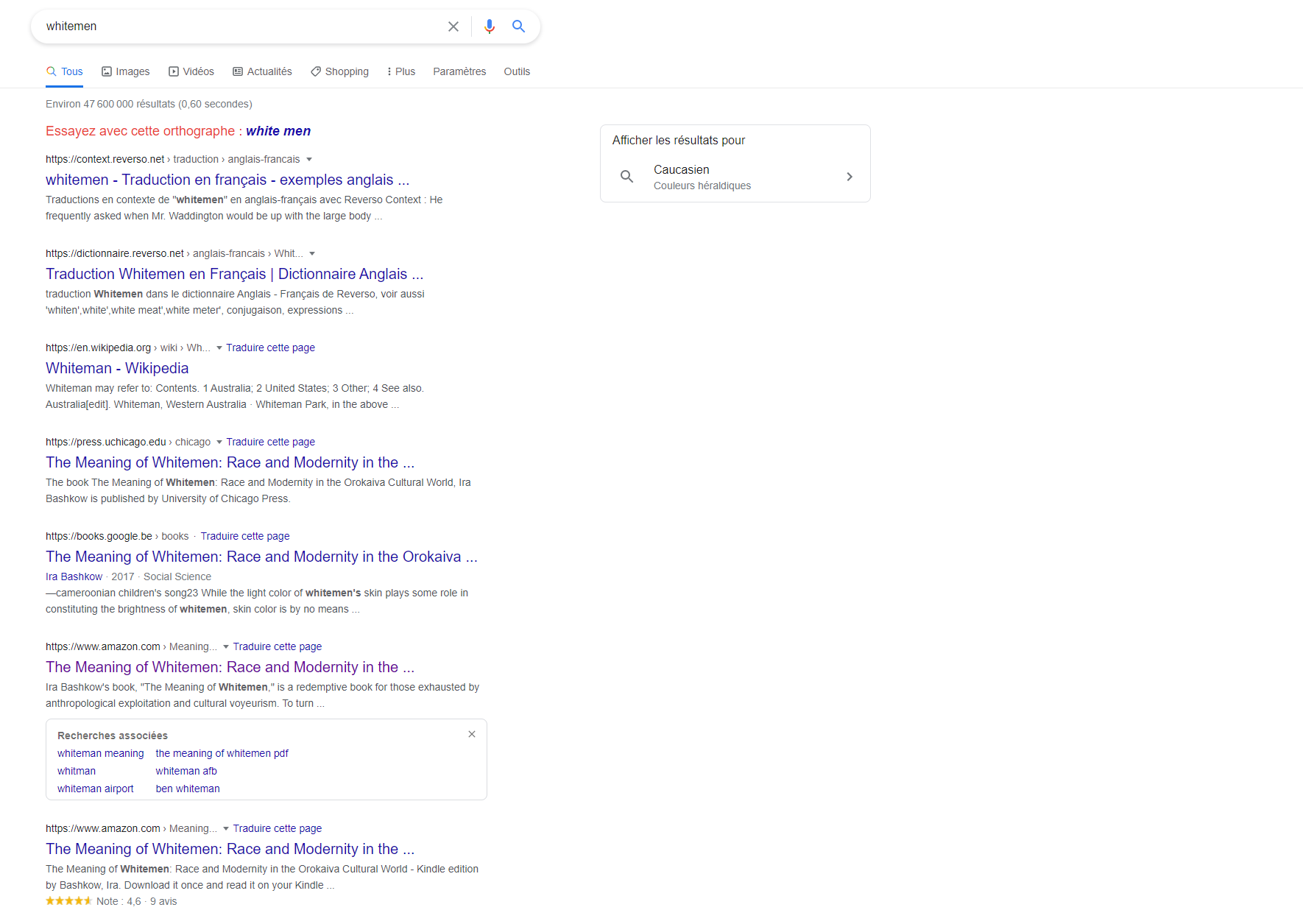Start voice search with the microphone icon
The width and height of the screenshot is (1303, 924).
click(x=490, y=27)
